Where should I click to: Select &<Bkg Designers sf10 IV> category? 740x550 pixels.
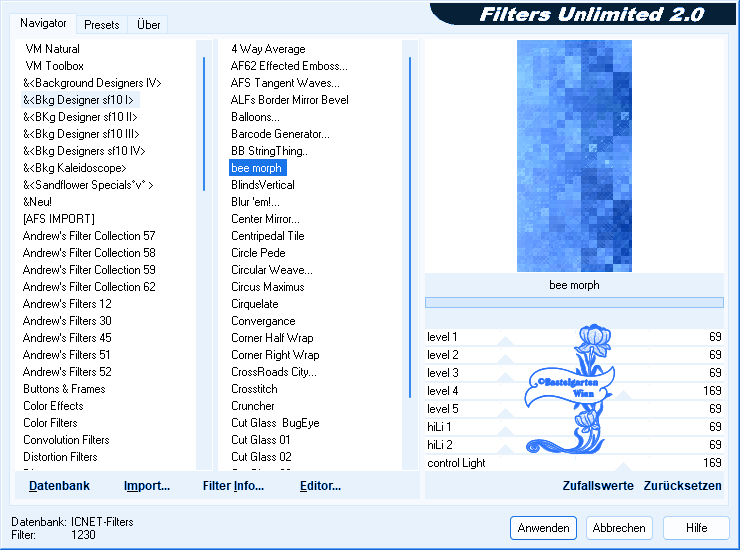[x=84, y=151]
